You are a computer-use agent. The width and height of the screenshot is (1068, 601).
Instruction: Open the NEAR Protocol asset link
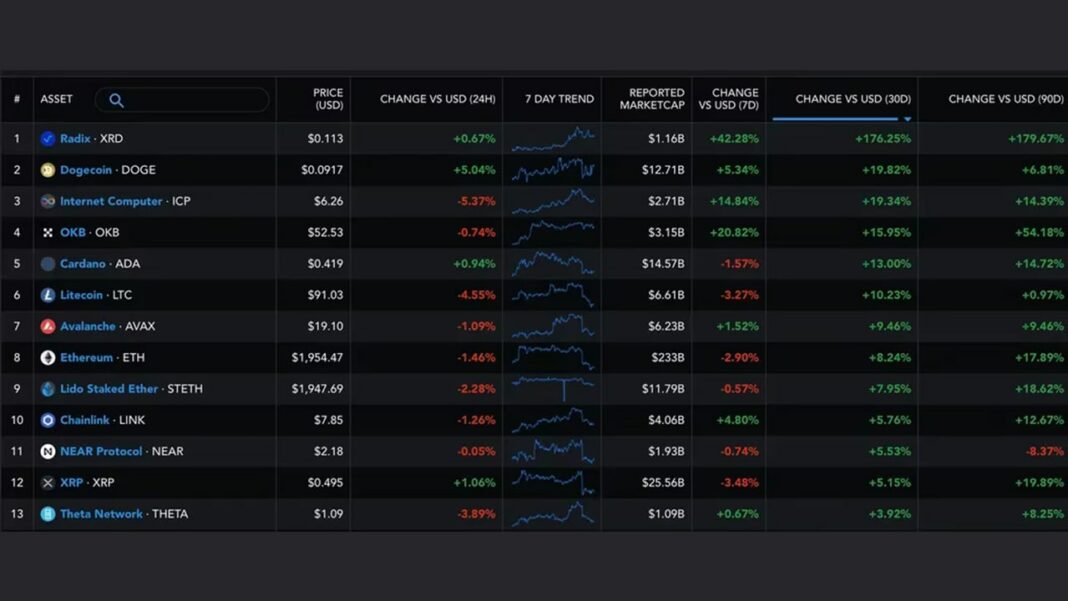pos(101,451)
